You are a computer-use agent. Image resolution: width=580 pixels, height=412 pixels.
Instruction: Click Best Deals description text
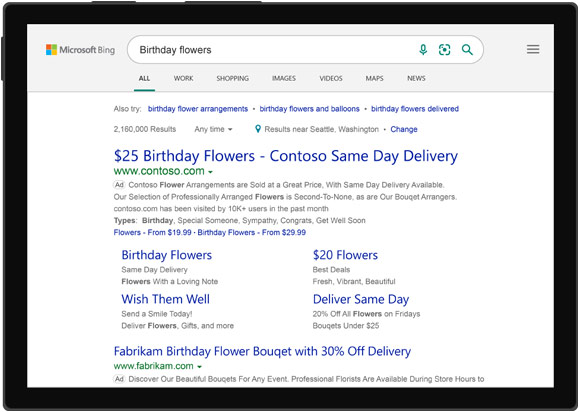click(331, 269)
